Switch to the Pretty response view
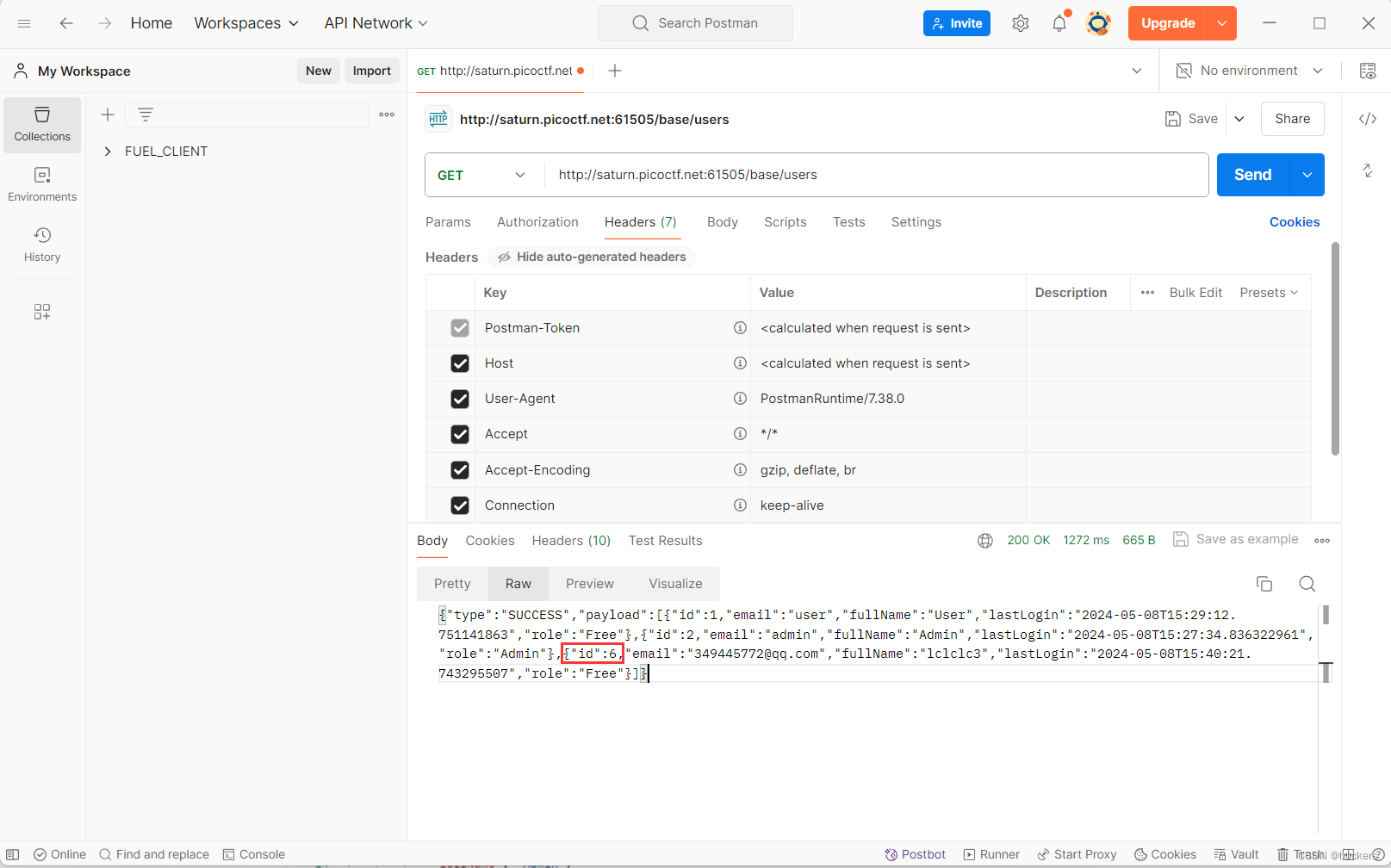This screenshot has width=1391, height=868. [452, 584]
